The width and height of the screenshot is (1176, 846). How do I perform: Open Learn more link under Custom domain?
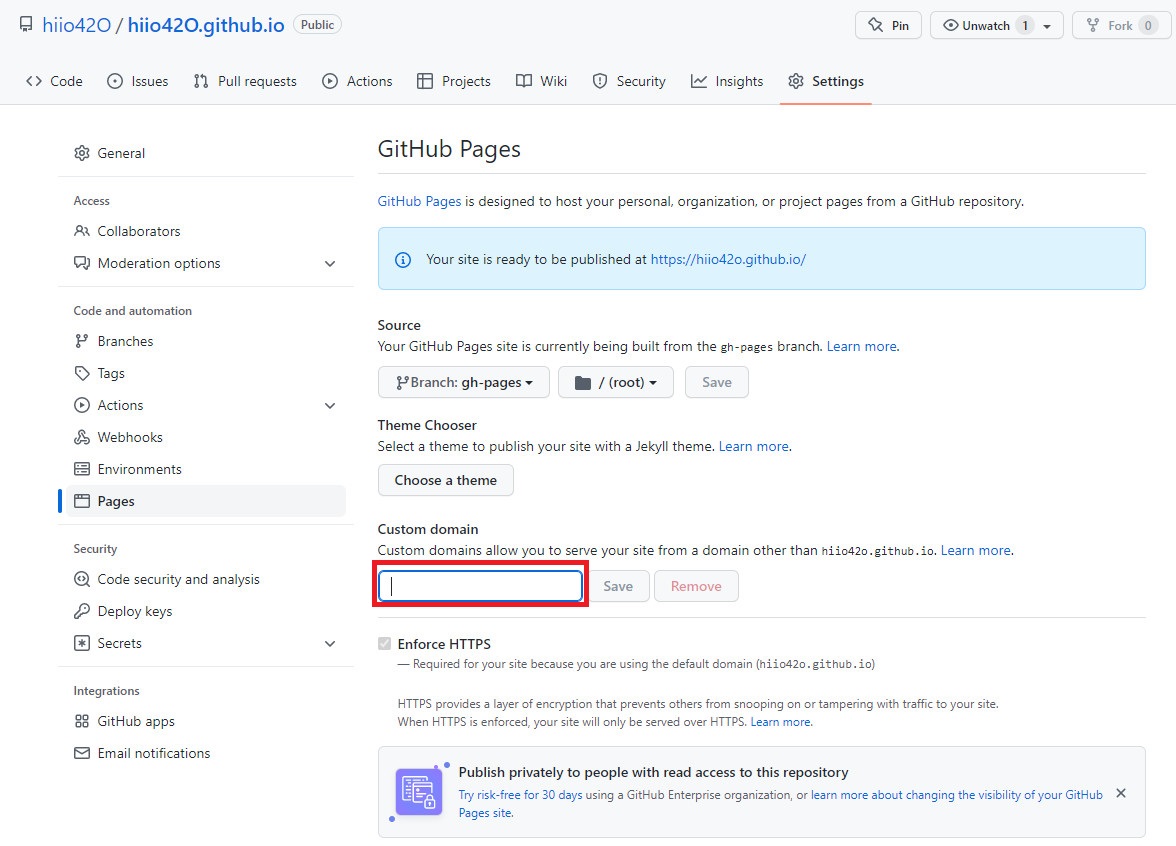click(x=976, y=550)
